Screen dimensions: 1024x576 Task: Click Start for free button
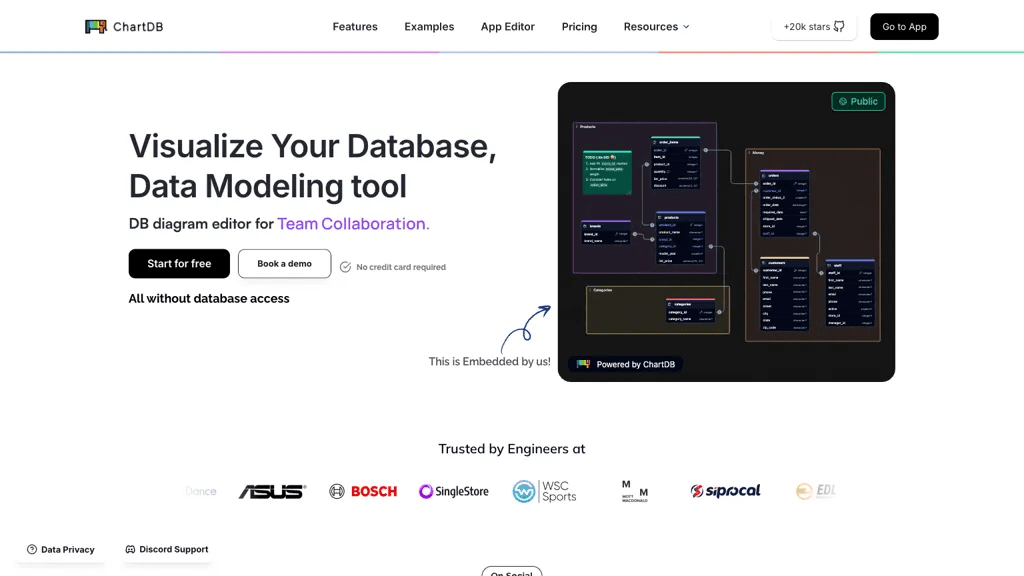pyautogui.click(x=179, y=264)
